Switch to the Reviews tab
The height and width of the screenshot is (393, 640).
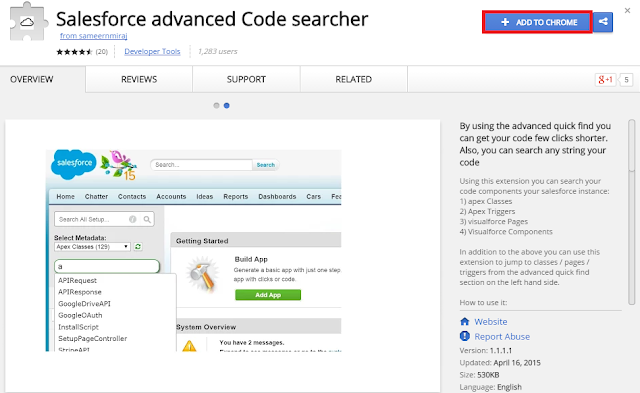coord(139,79)
